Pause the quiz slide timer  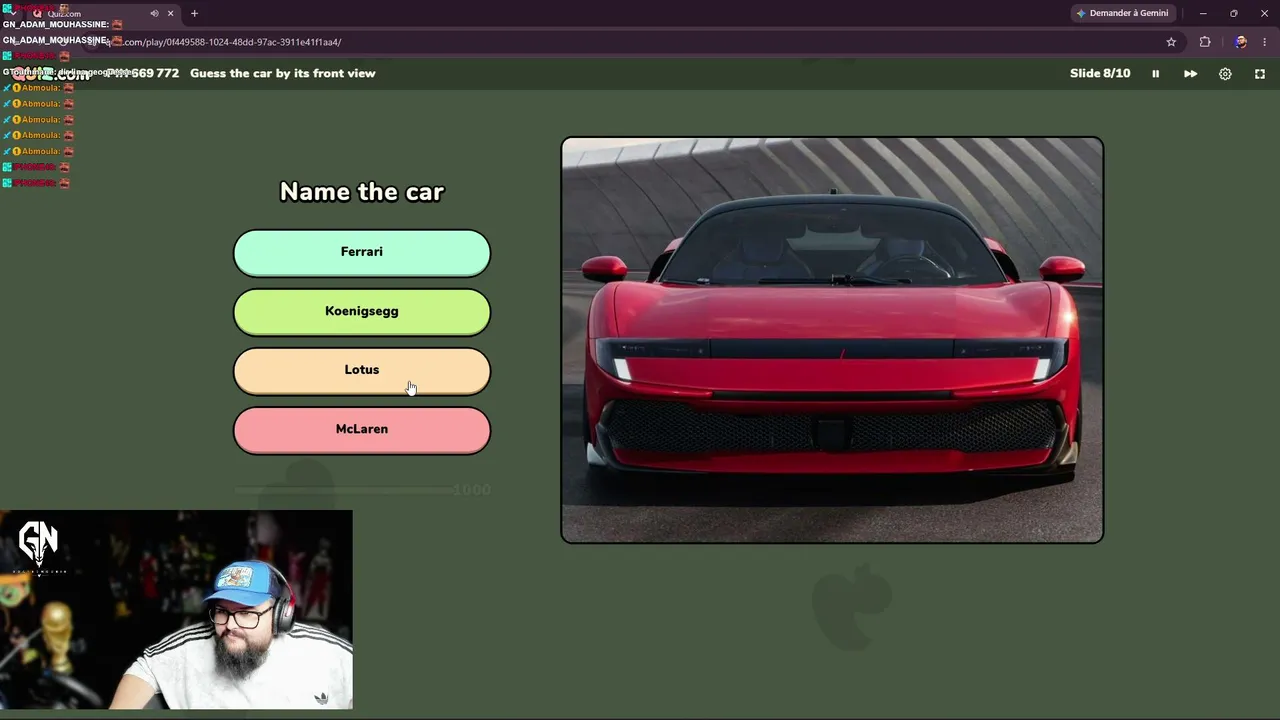(1155, 73)
